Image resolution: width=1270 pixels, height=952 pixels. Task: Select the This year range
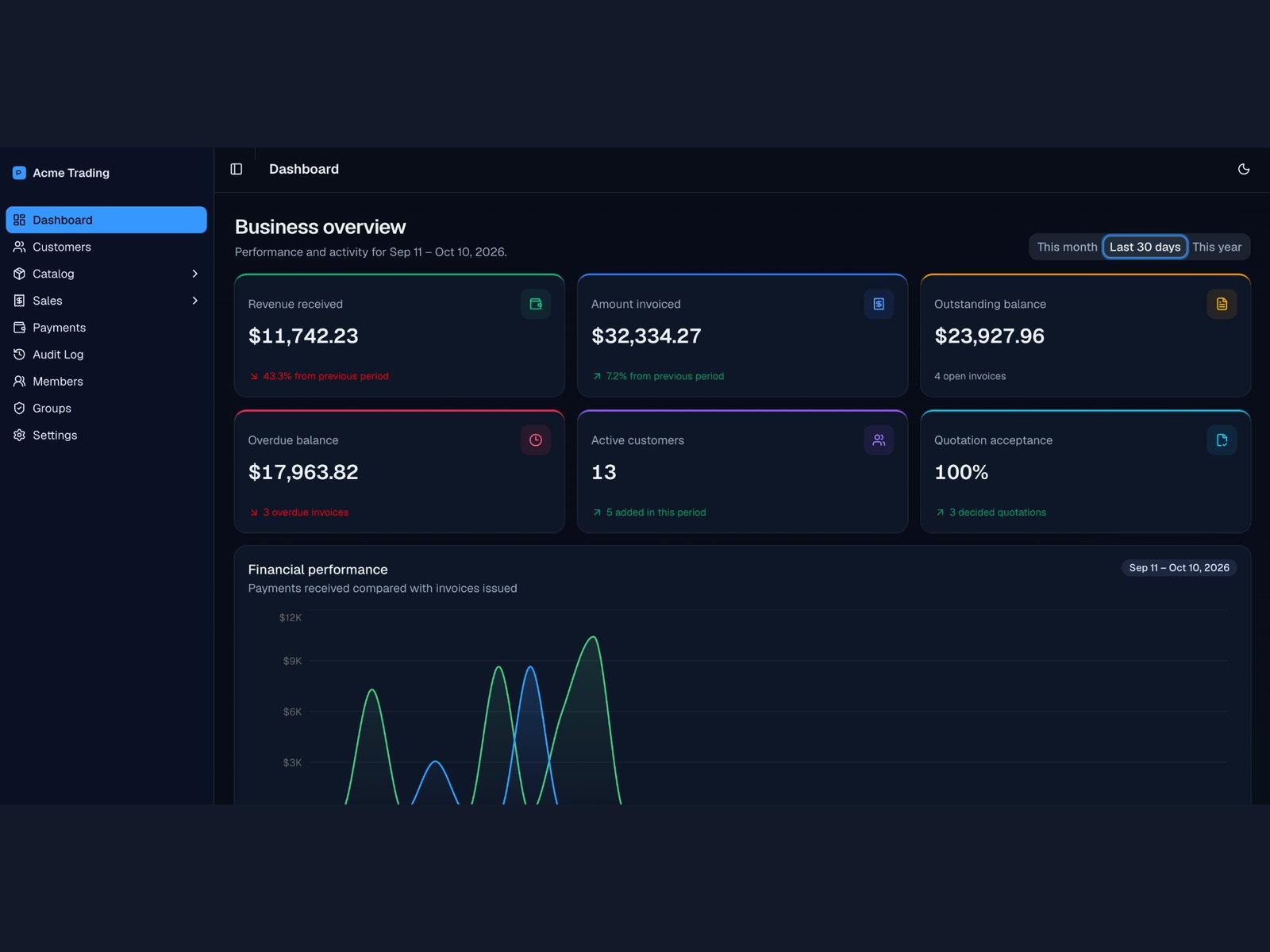pyautogui.click(x=1217, y=247)
